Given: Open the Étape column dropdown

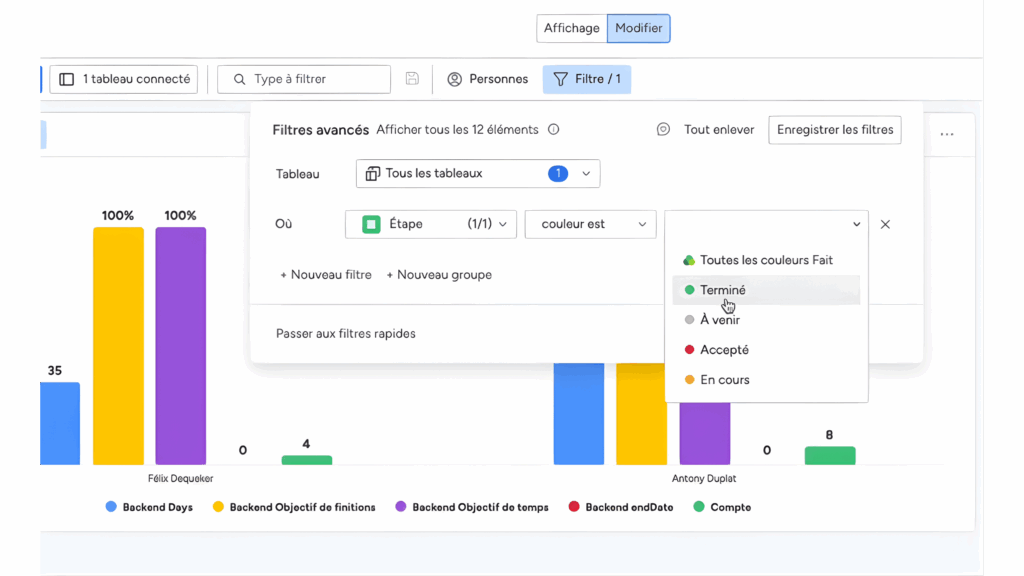Looking at the screenshot, I should (431, 224).
